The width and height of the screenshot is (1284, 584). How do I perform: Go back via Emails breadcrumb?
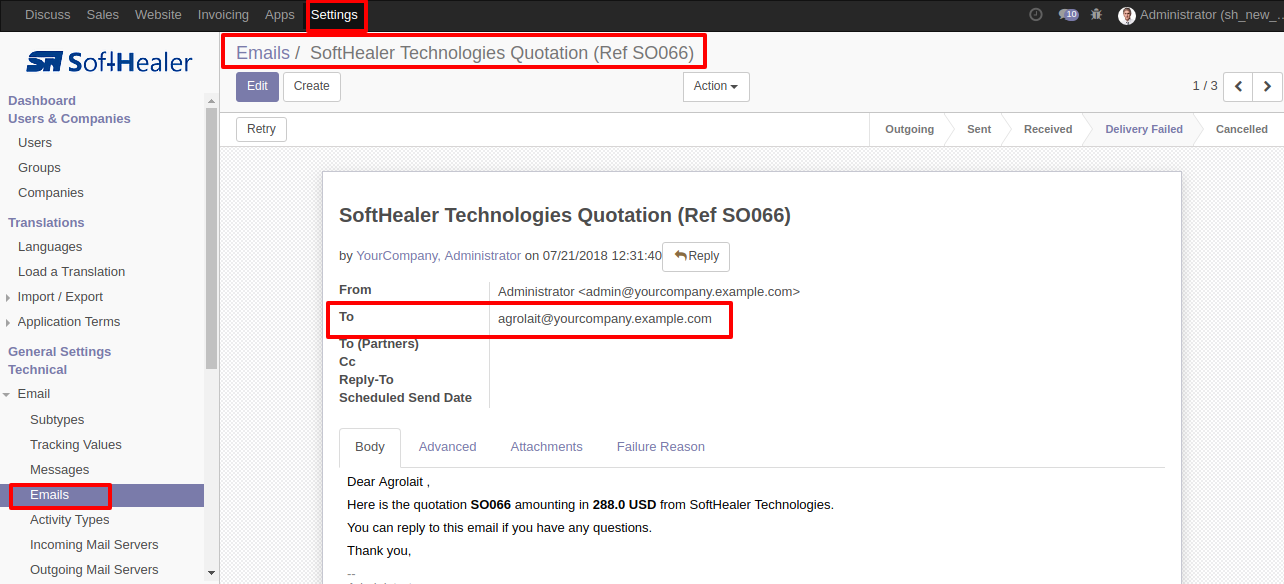click(x=263, y=53)
